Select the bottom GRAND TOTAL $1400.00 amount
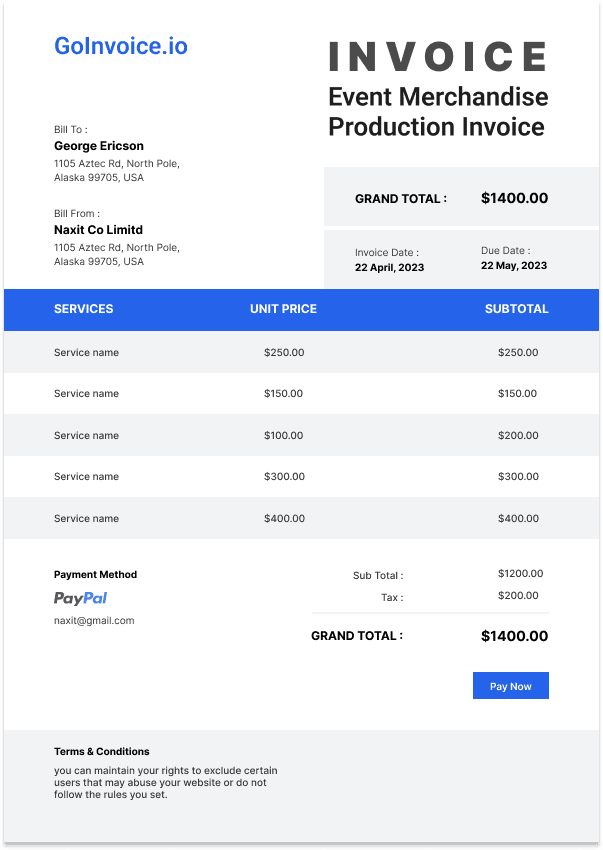 point(515,636)
